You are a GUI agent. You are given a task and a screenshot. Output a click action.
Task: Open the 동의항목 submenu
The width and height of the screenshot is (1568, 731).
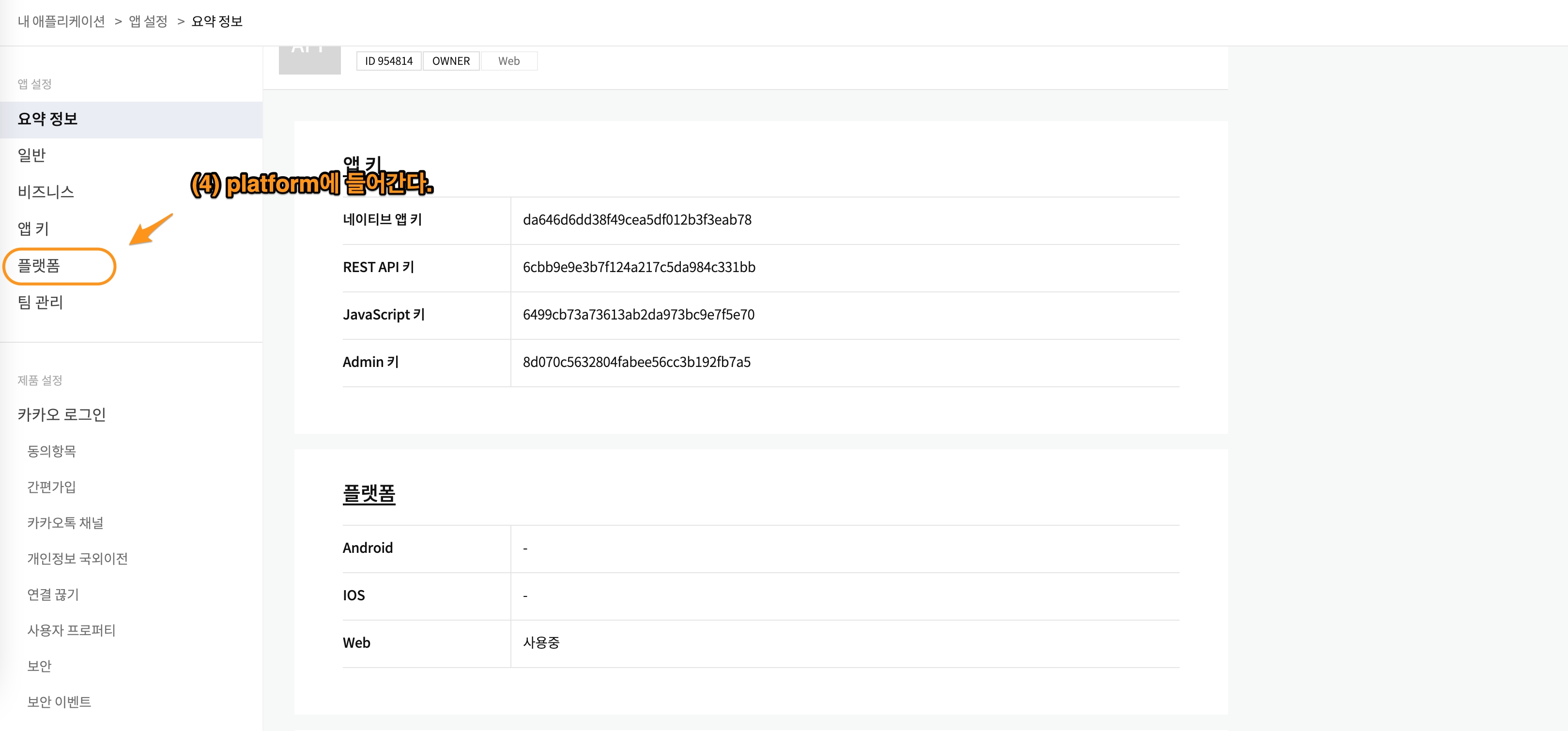tap(52, 451)
